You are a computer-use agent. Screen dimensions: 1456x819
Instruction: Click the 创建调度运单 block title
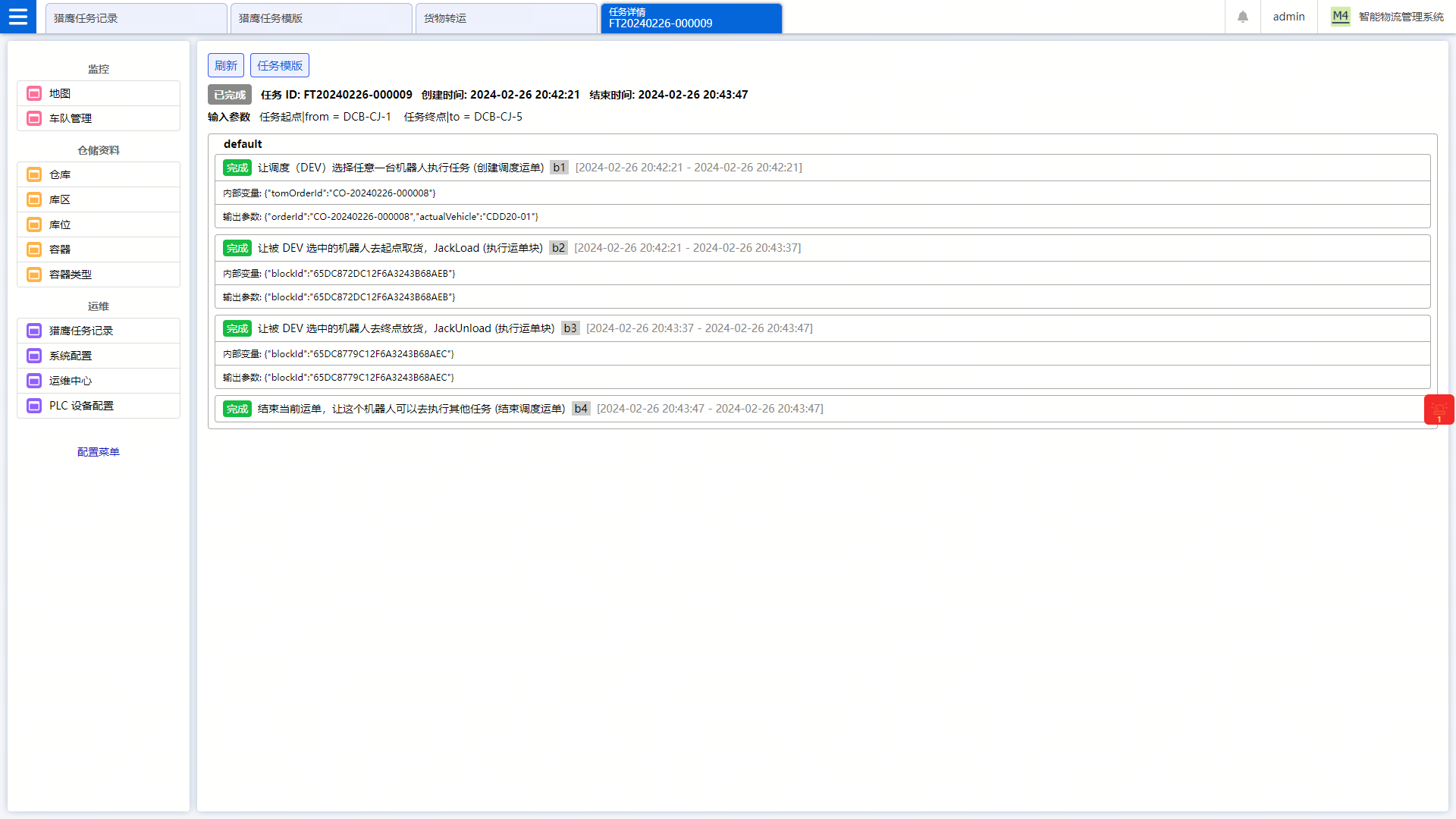click(401, 168)
